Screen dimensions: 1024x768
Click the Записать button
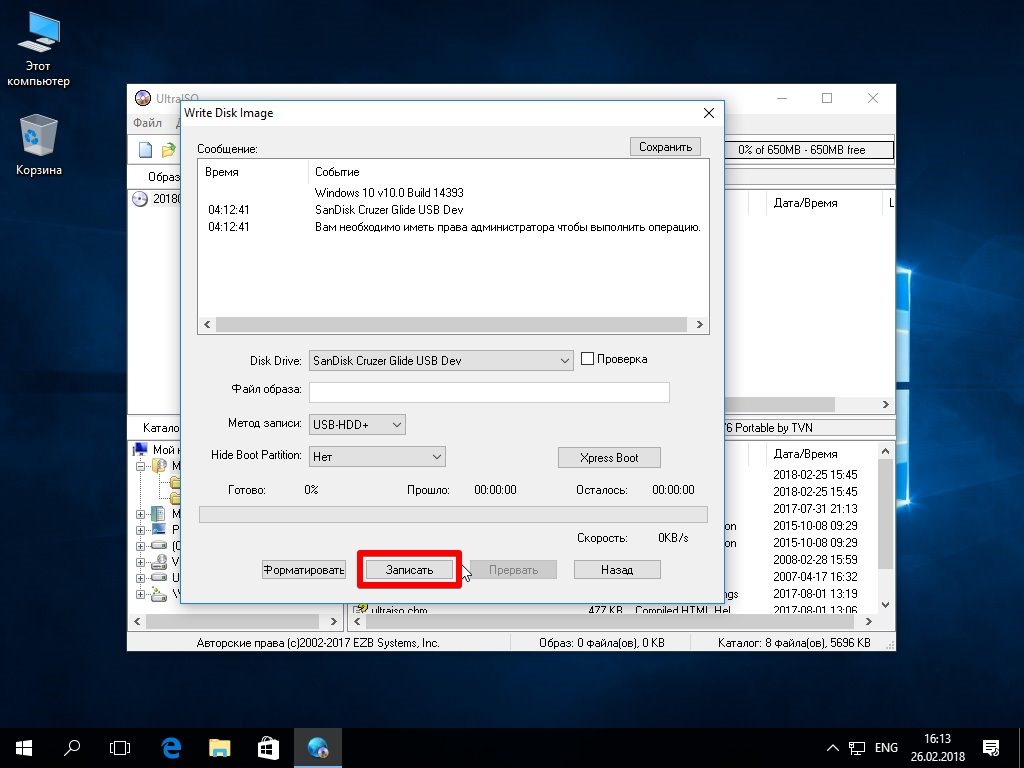[x=409, y=569]
